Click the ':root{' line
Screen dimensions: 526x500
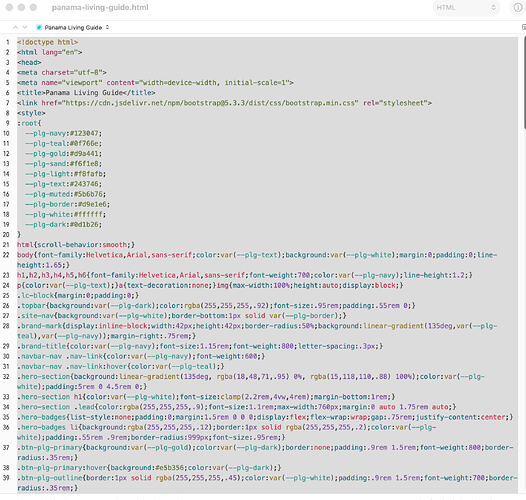29,123
